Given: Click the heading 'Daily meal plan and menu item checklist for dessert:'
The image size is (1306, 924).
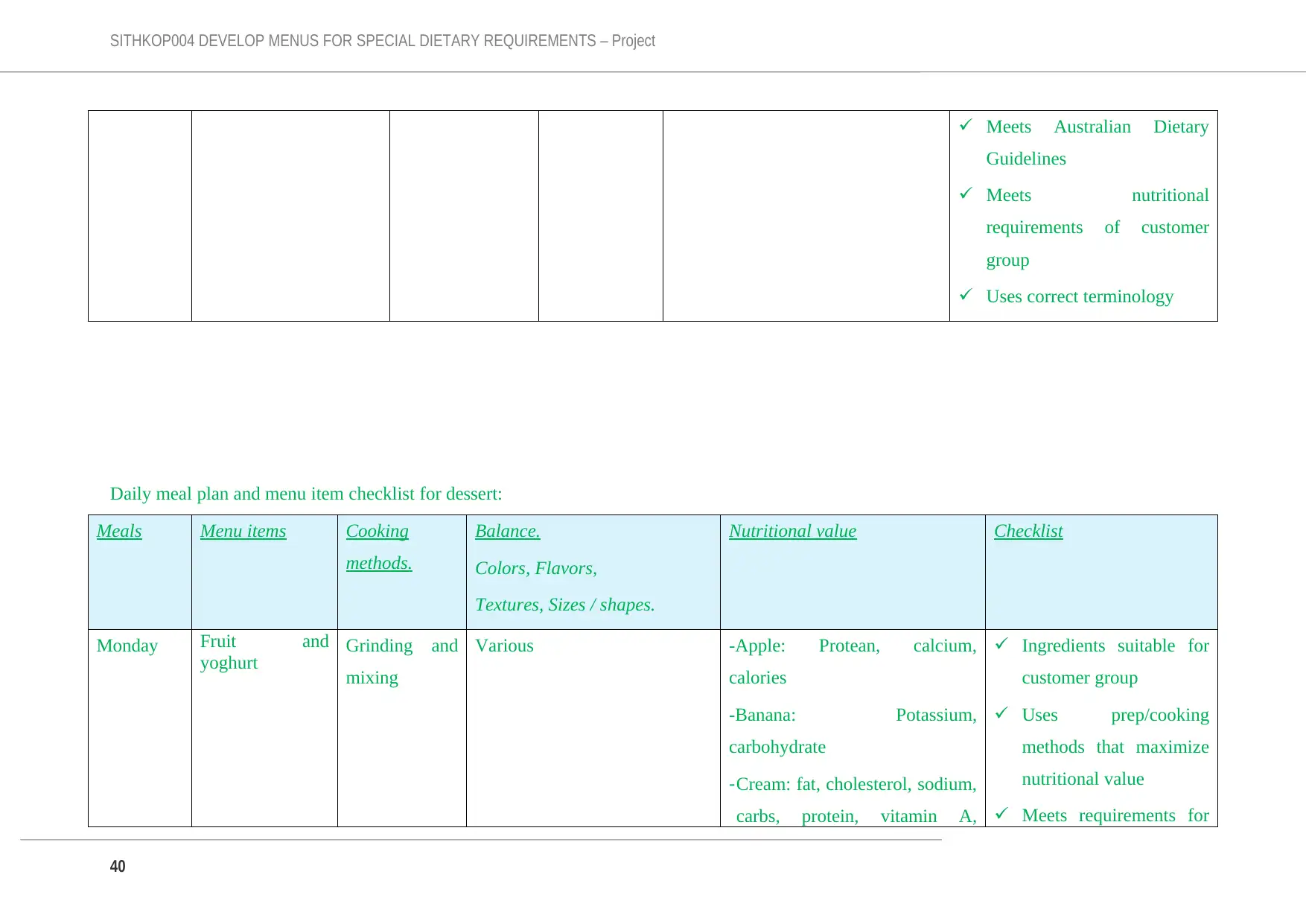Looking at the screenshot, I should 306,494.
